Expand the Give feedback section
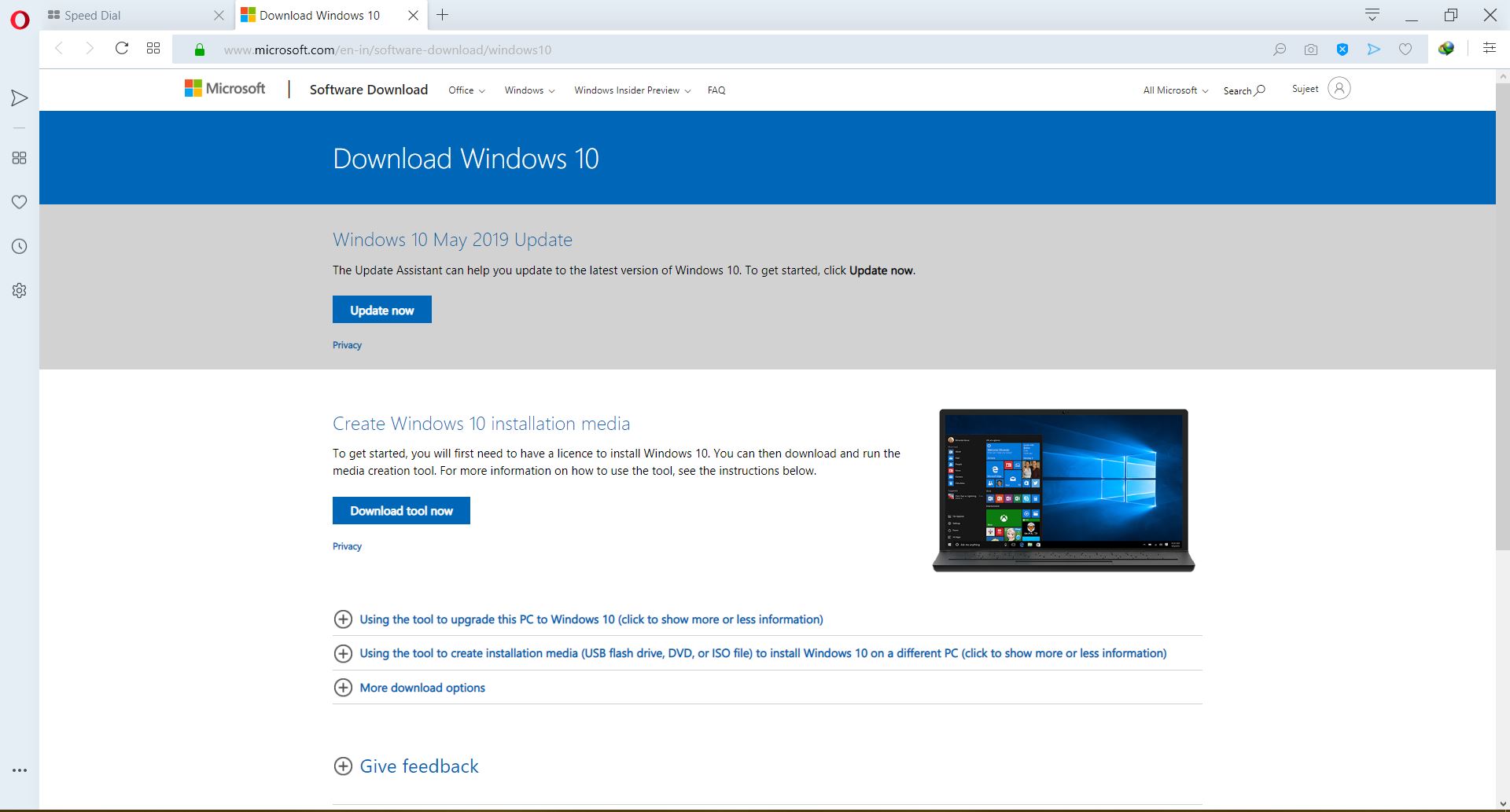 pos(418,766)
